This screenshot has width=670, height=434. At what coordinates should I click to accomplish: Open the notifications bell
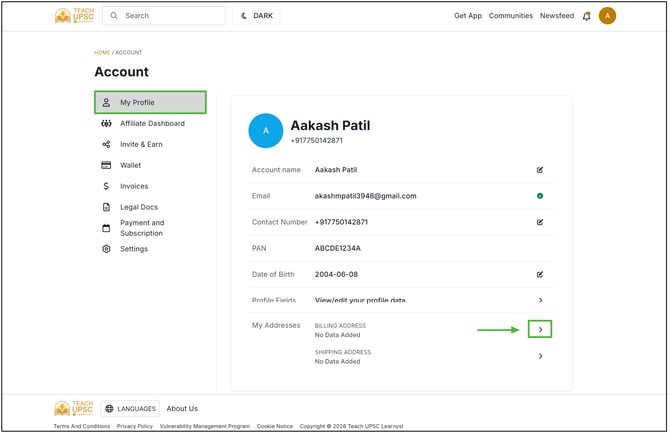[x=588, y=16]
